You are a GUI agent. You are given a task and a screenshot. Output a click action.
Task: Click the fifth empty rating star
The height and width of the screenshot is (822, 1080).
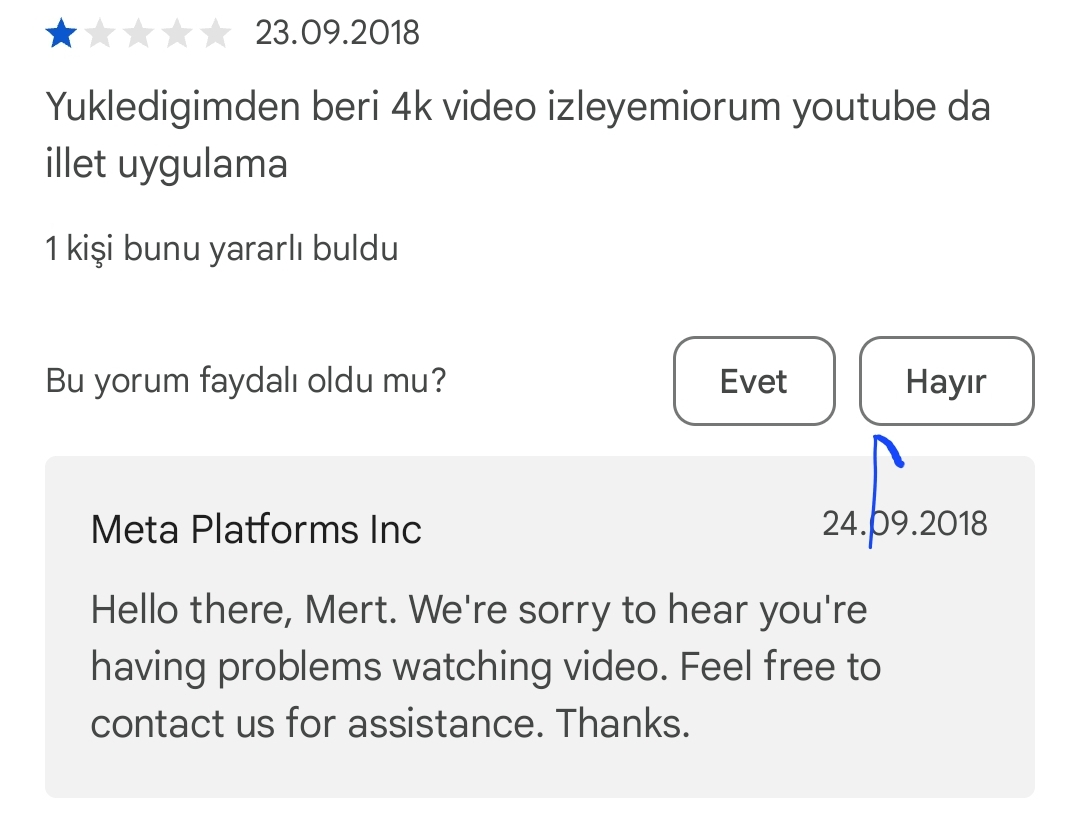click(x=215, y=34)
